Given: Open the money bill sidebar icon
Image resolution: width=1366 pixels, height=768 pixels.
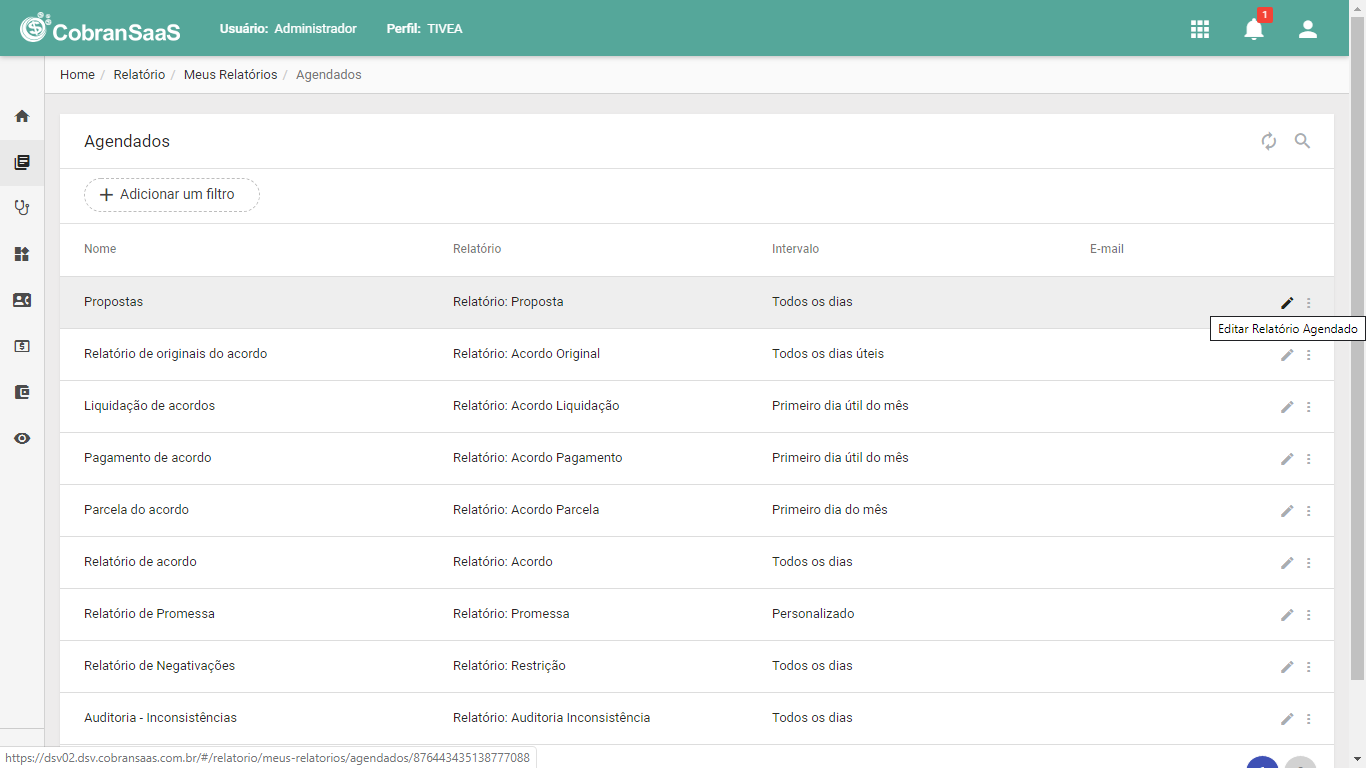Looking at the screenshot, I should (x=22, y=346).
